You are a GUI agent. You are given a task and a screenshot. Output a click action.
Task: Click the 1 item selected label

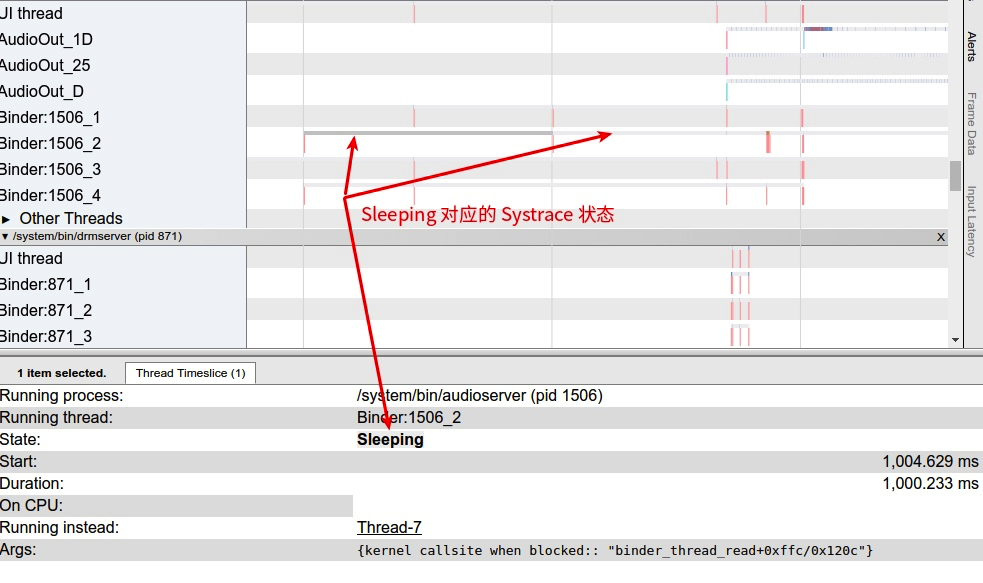tap(61, 373)
